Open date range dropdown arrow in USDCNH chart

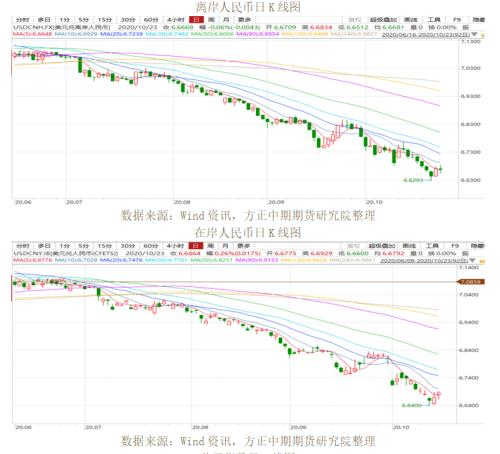pos(474,34)
